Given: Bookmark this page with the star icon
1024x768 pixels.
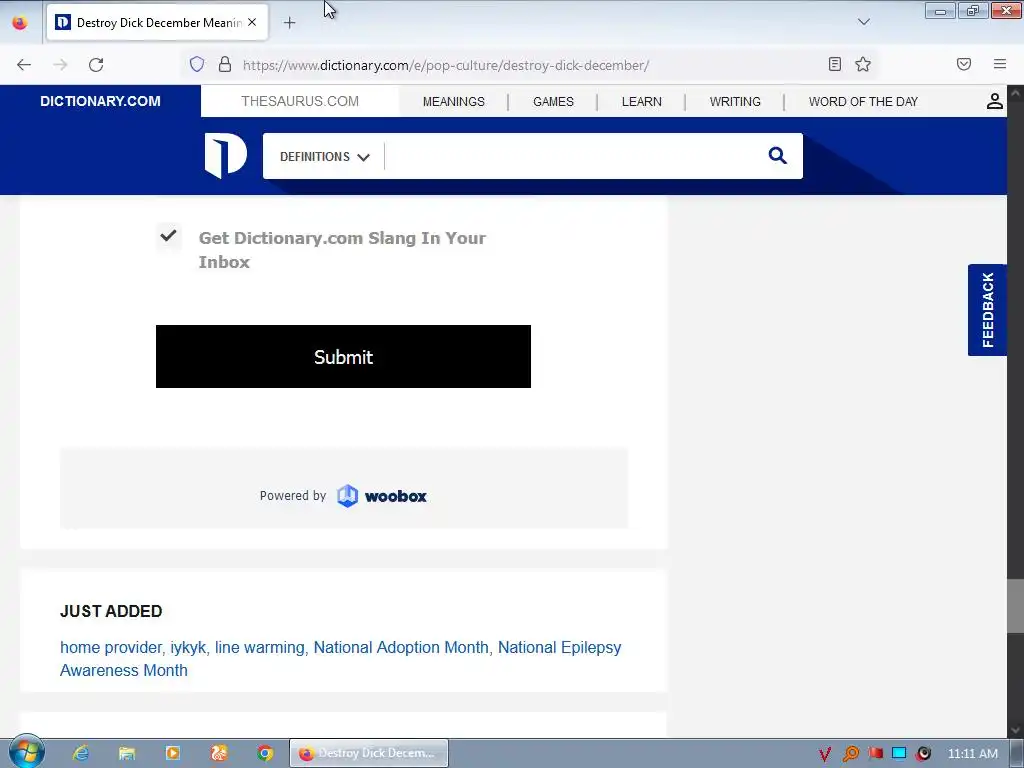Looking at the screenshot, I should 863,64.
